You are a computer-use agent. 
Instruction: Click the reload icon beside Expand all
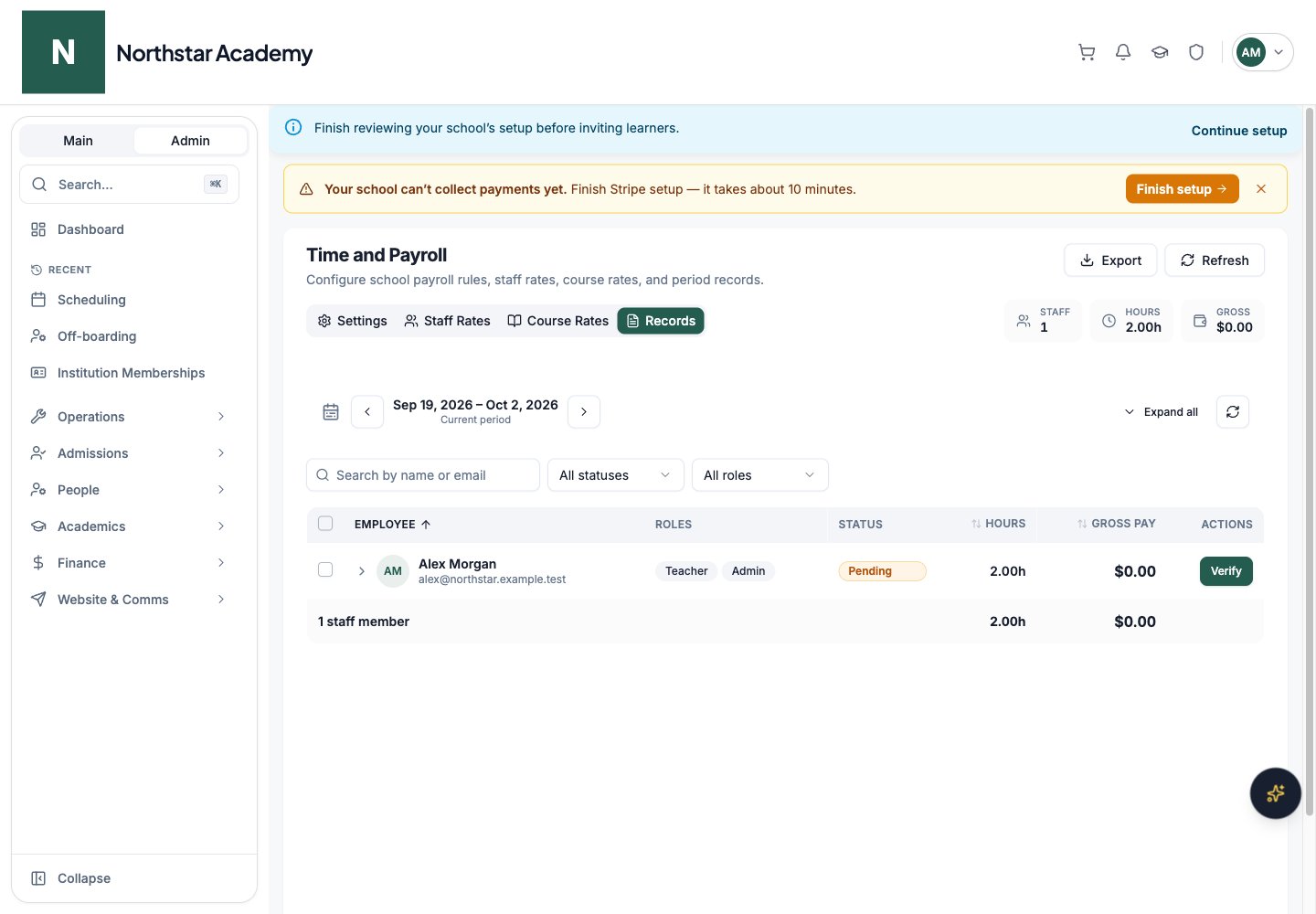point(1233,412)
